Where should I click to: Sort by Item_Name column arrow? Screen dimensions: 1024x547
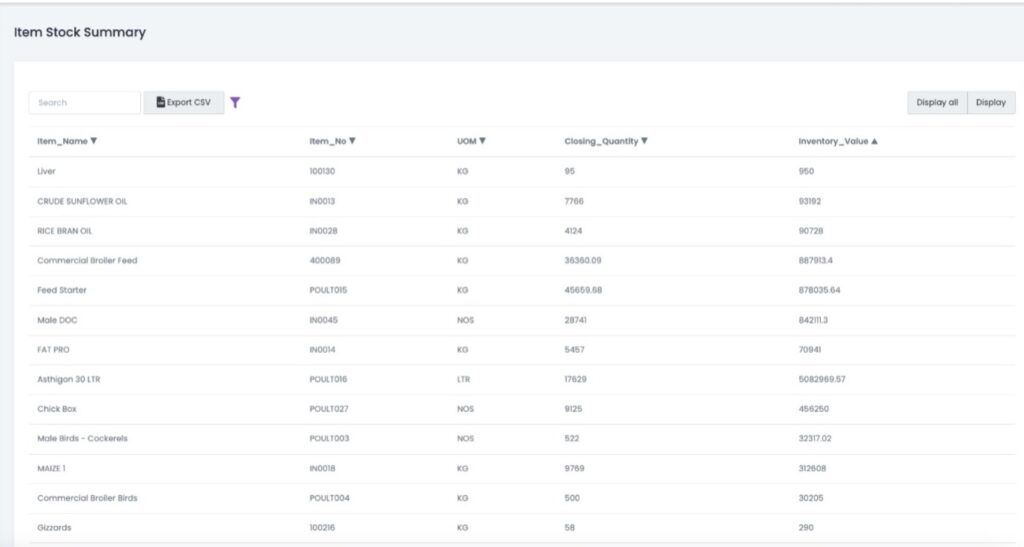click(93, 141)
